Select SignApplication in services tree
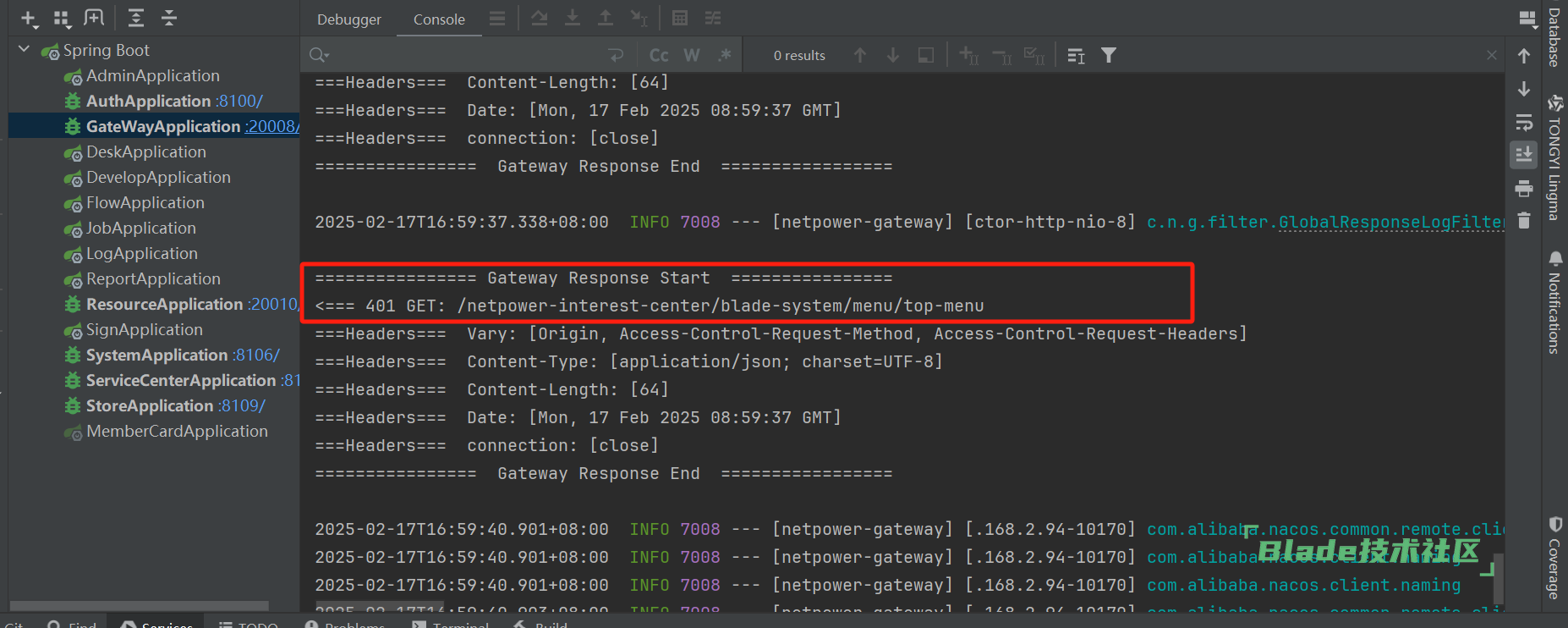This screenshot has height=628, width=1568. 145,329
